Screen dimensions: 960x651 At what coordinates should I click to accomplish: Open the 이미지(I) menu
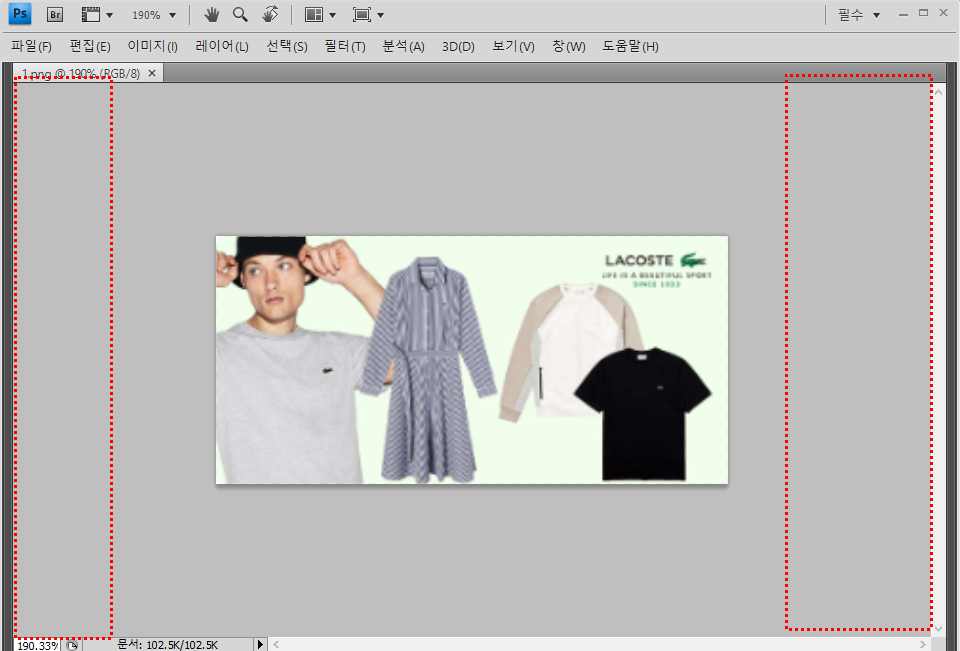152,47
